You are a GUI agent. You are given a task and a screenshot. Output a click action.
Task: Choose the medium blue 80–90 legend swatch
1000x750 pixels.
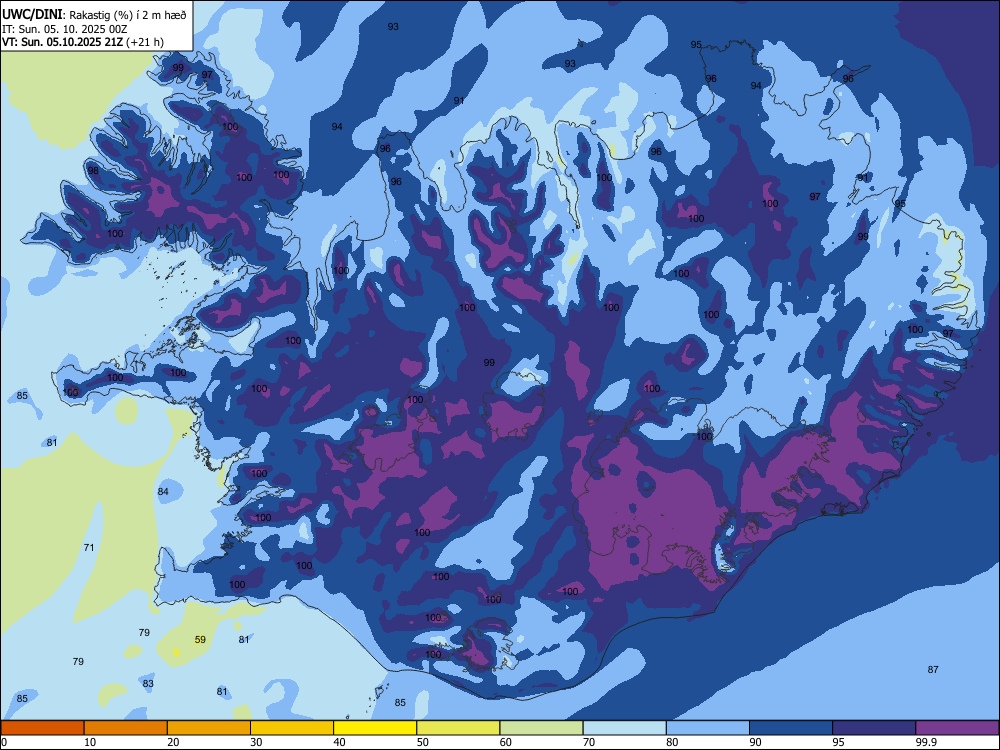tap(708, 728)
